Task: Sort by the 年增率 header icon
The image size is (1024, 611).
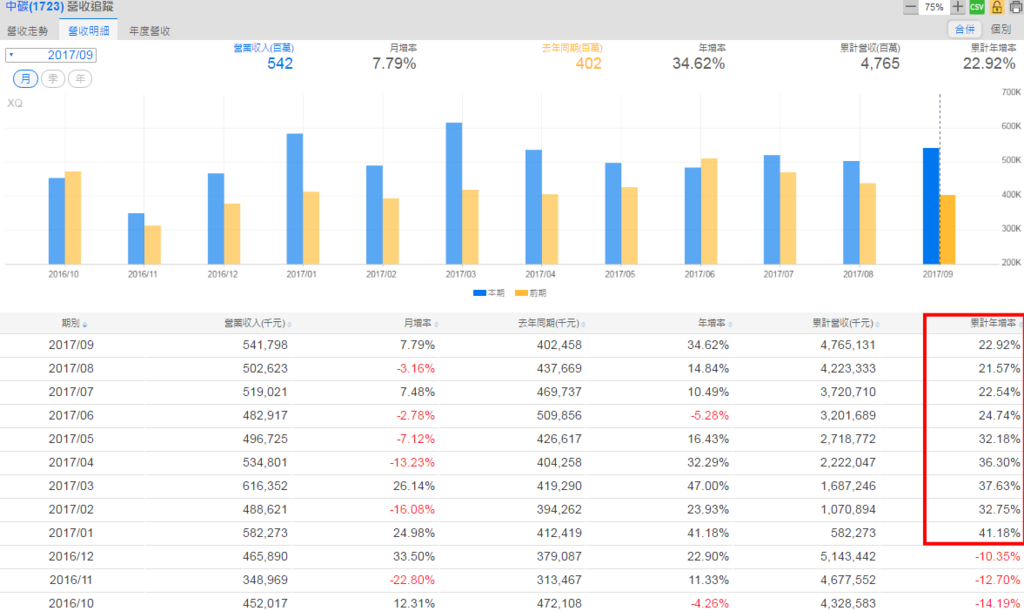Action: pyautogui.click(x=730, y=324)
